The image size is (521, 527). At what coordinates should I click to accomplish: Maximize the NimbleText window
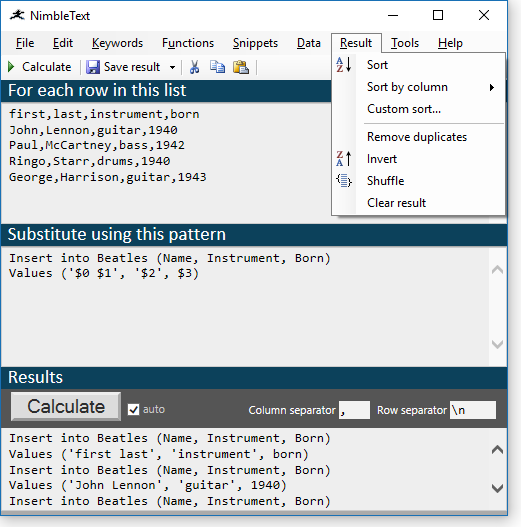click(438, 15)
